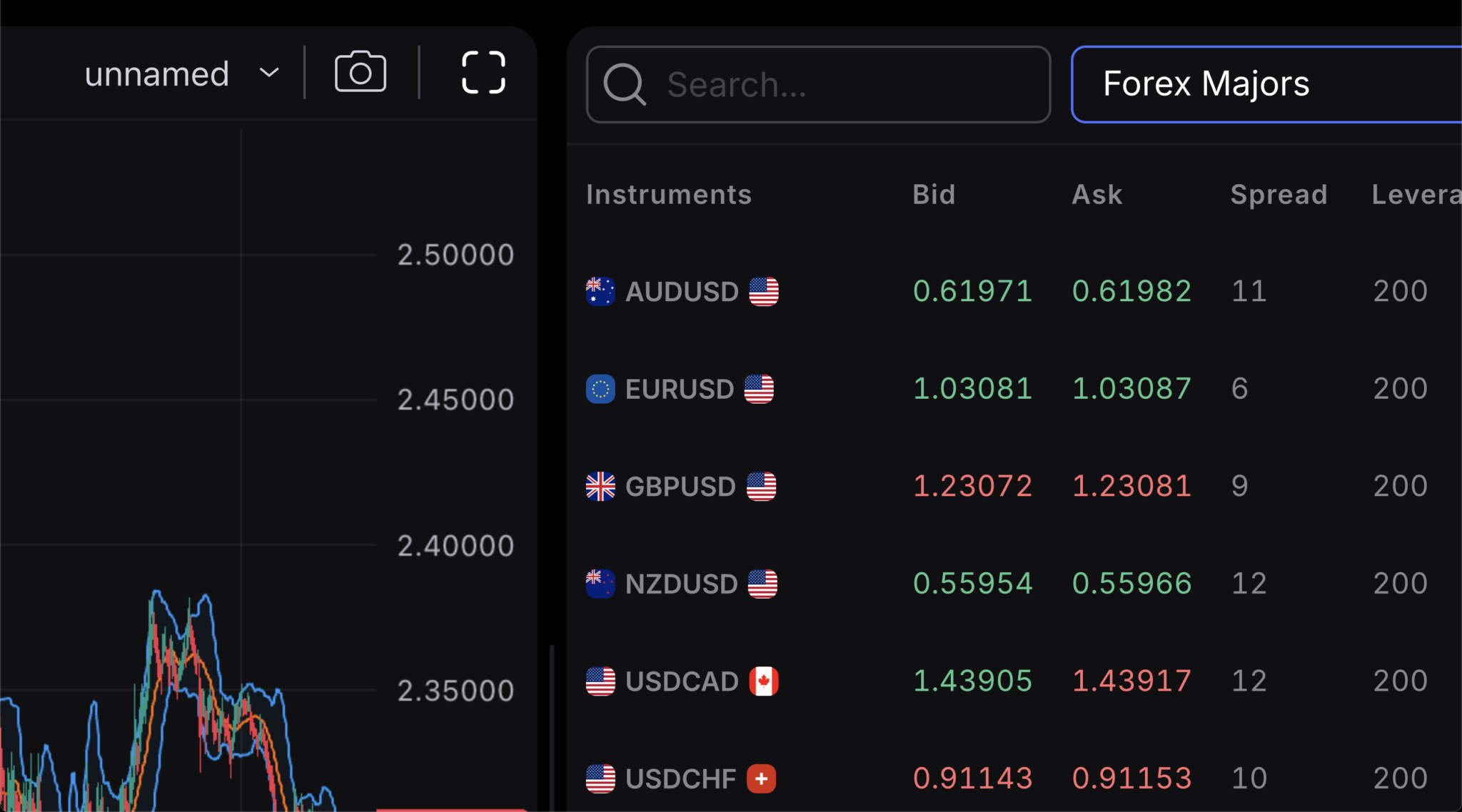Sort by the Spread column header

click(x=1279, y=194)
